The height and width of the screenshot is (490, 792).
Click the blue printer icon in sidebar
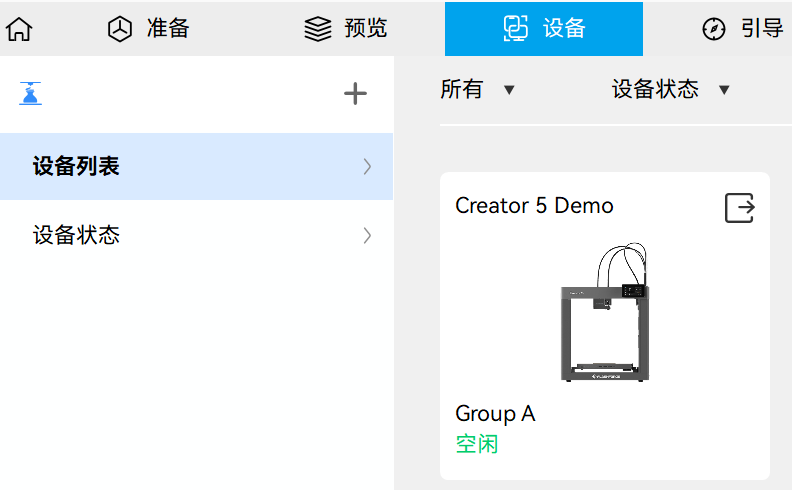[x=30, y=93]
